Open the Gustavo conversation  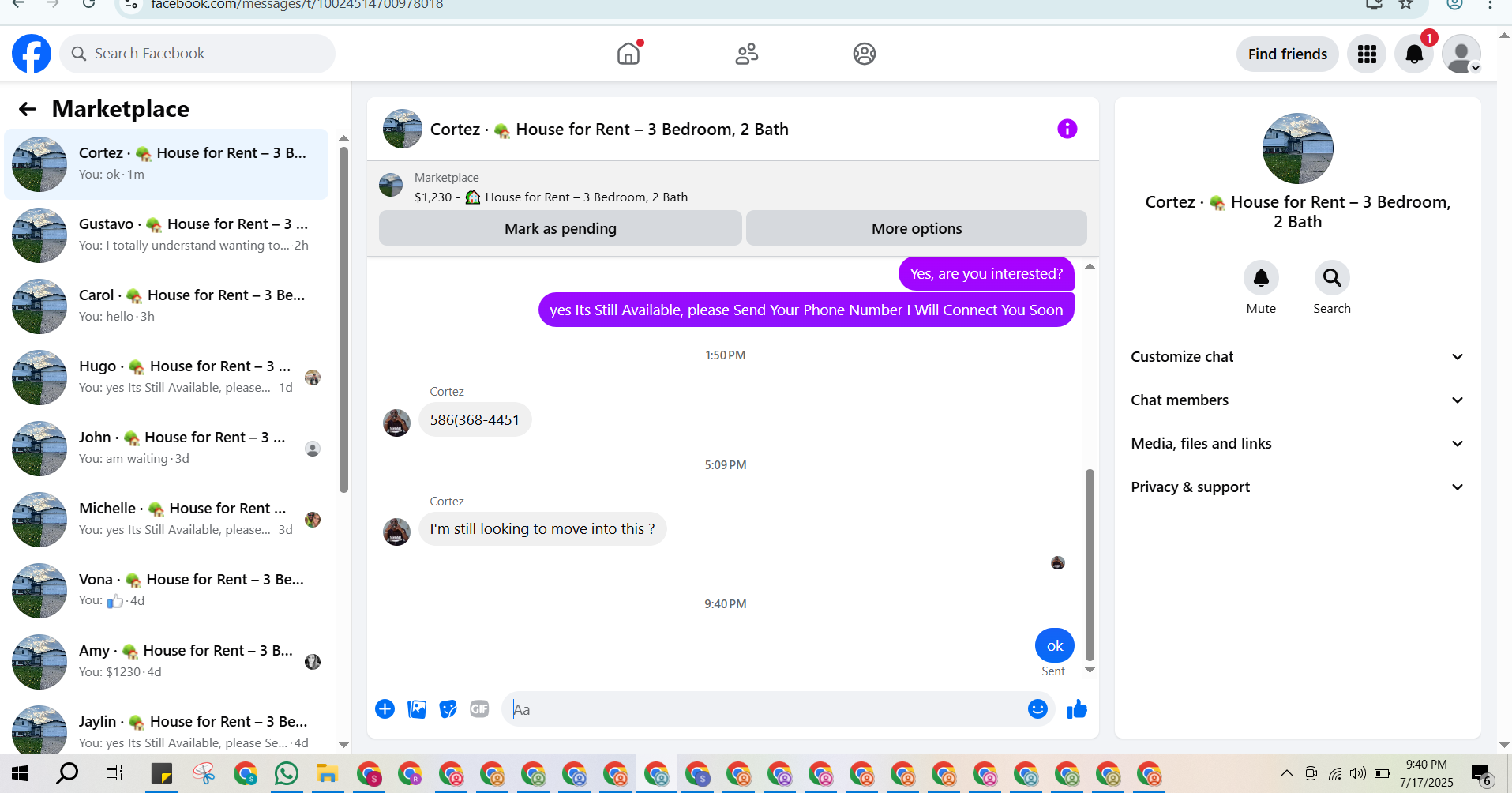pyautogui.click(x=167, y=235)
